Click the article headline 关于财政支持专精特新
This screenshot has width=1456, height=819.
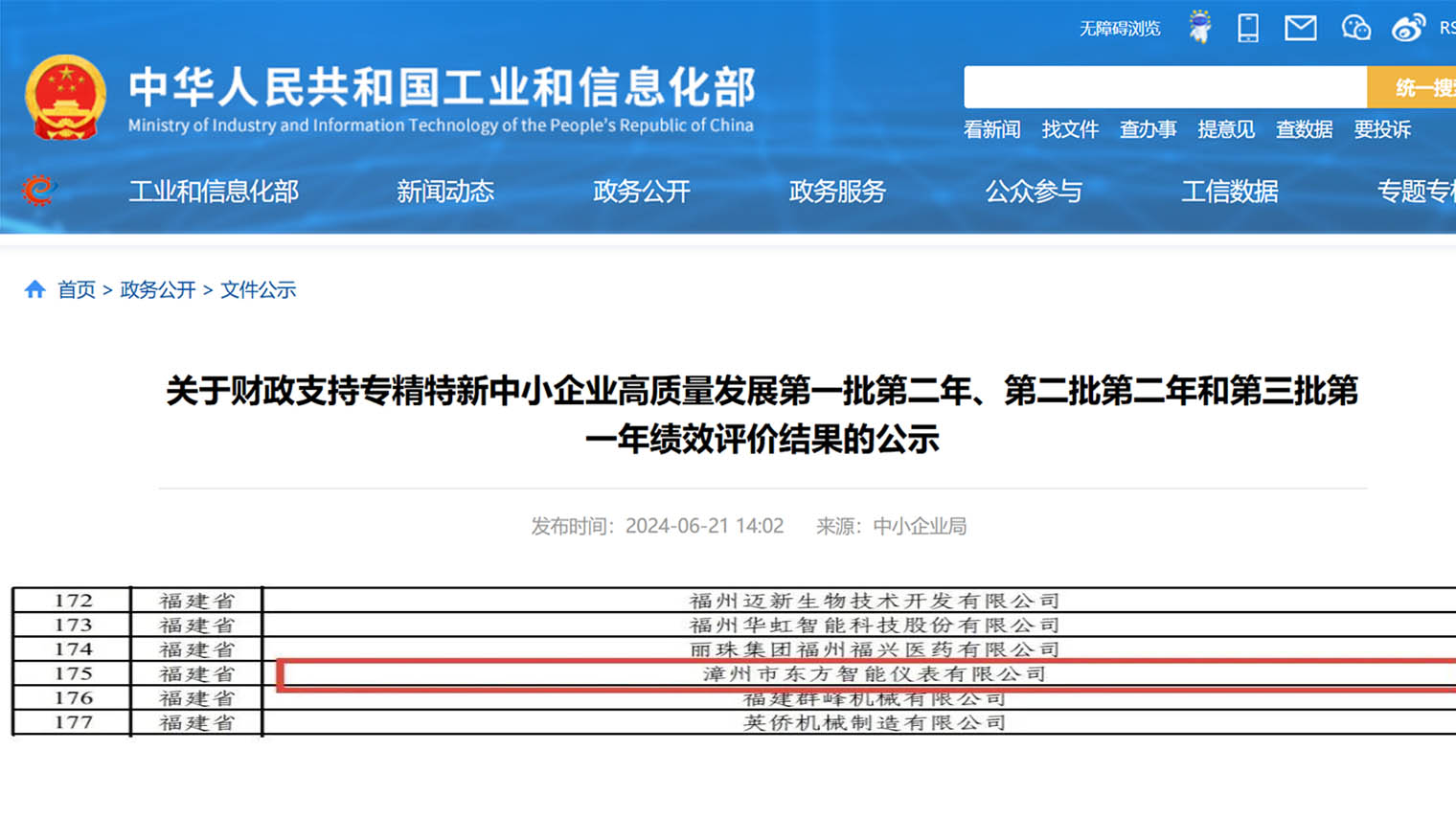762,415
